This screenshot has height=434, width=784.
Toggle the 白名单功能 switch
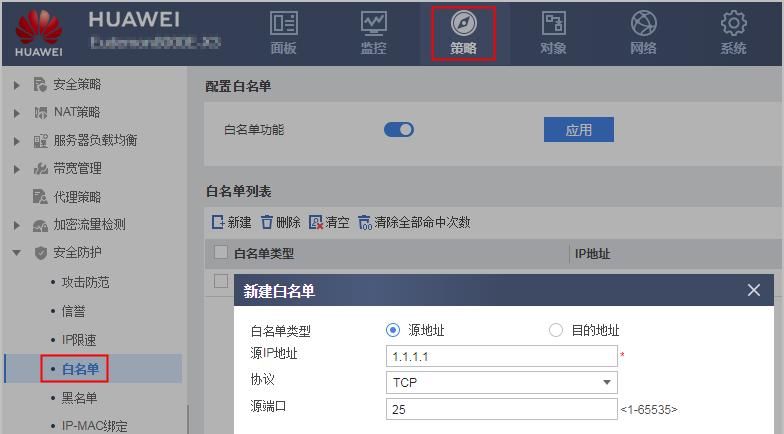coord(398,130)
